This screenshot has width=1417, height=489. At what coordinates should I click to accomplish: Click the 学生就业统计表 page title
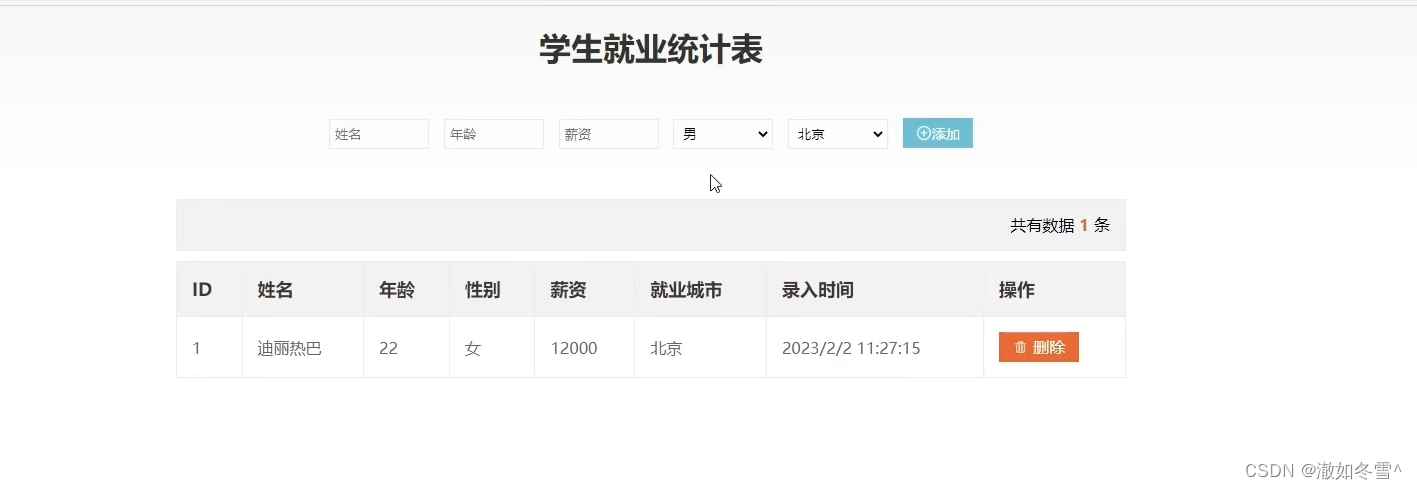[651, 49]
